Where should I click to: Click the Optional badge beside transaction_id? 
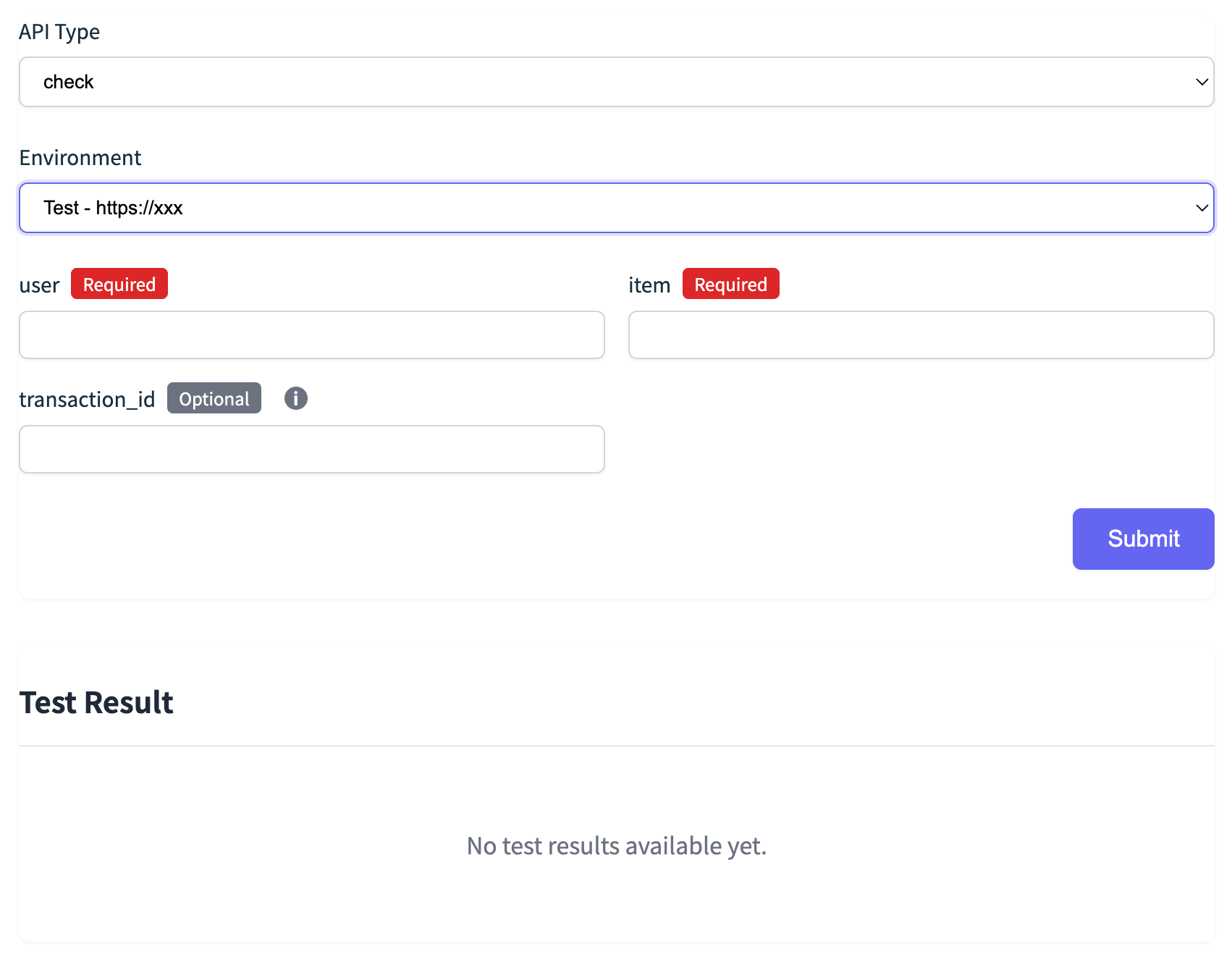(214, 398)
